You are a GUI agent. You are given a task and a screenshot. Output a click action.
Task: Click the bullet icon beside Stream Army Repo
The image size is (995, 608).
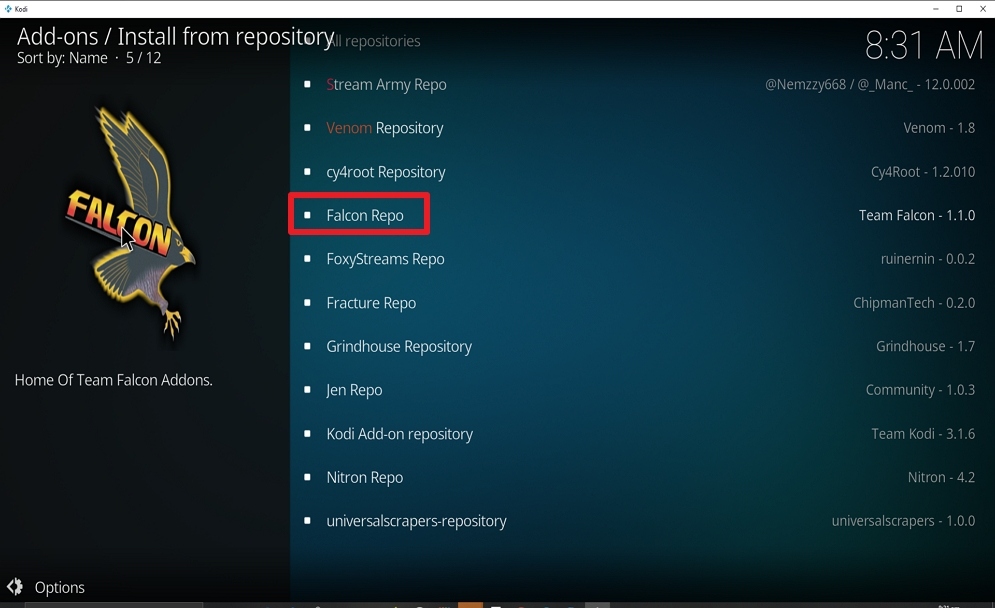tap(307, 84)
